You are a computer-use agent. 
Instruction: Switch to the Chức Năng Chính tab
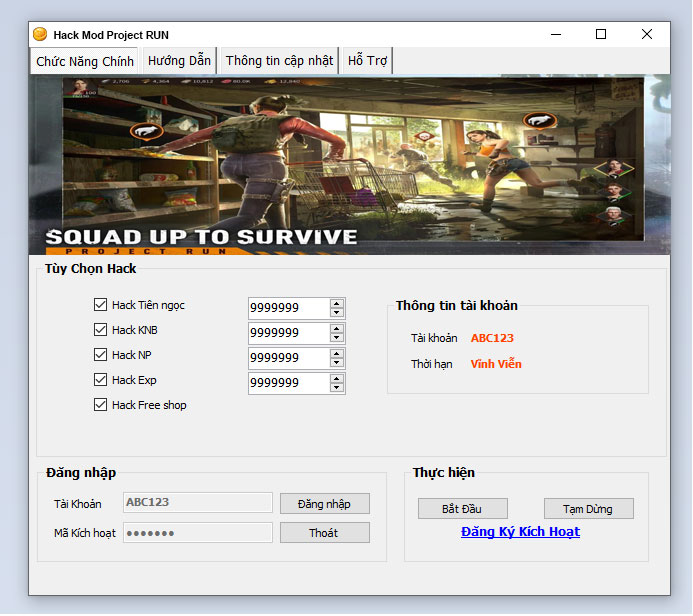point(85,61)
